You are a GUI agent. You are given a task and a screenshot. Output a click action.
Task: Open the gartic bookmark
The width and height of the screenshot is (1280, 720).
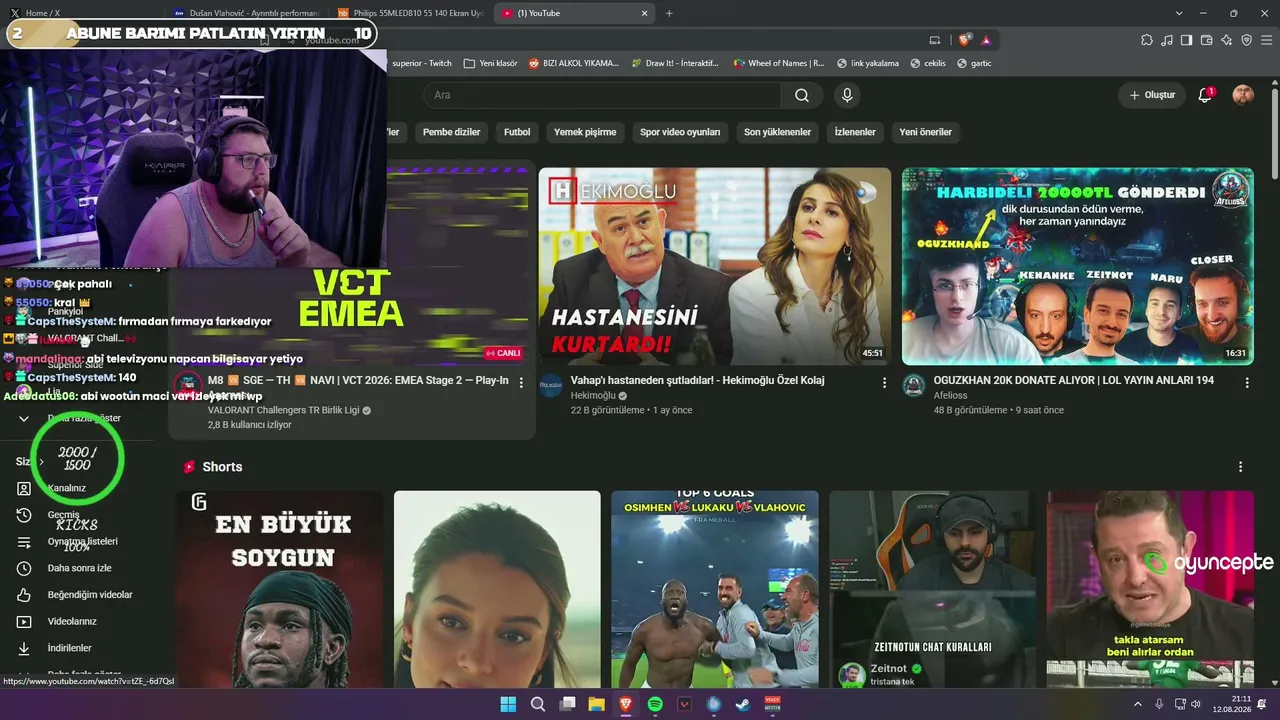[974, 63]
